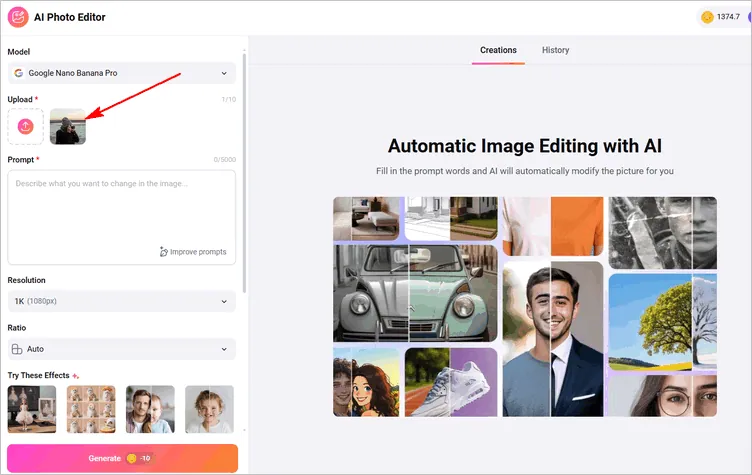Open the orange t-shirt sample image
Image resolution: width=752 pixels, height=475 pixels.
coord(553,226)
